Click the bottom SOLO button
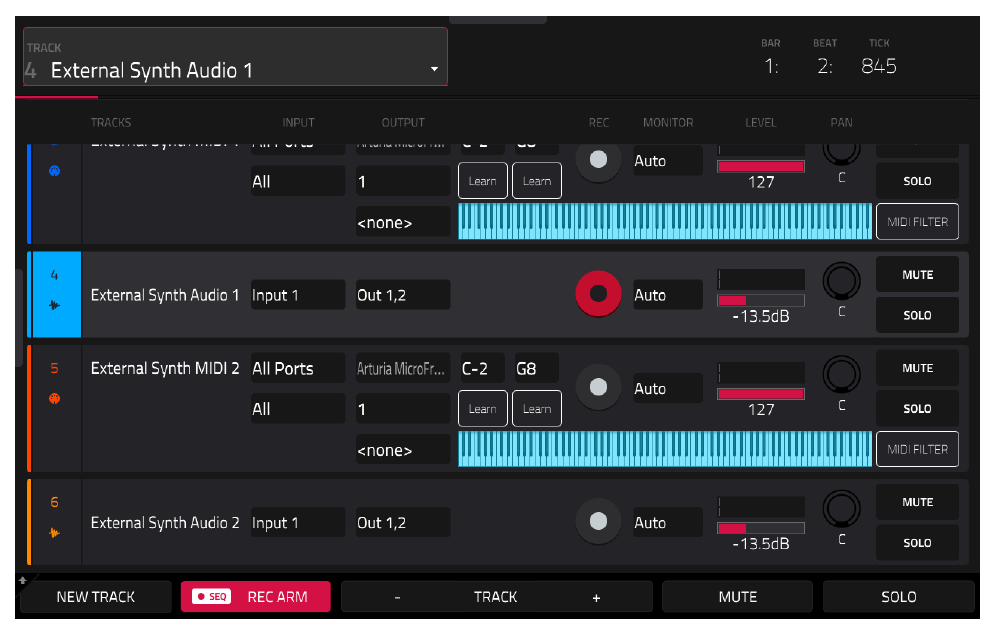The width and height of the screenshot is (996, 636). pyautogui.click(x=898, y=597)
